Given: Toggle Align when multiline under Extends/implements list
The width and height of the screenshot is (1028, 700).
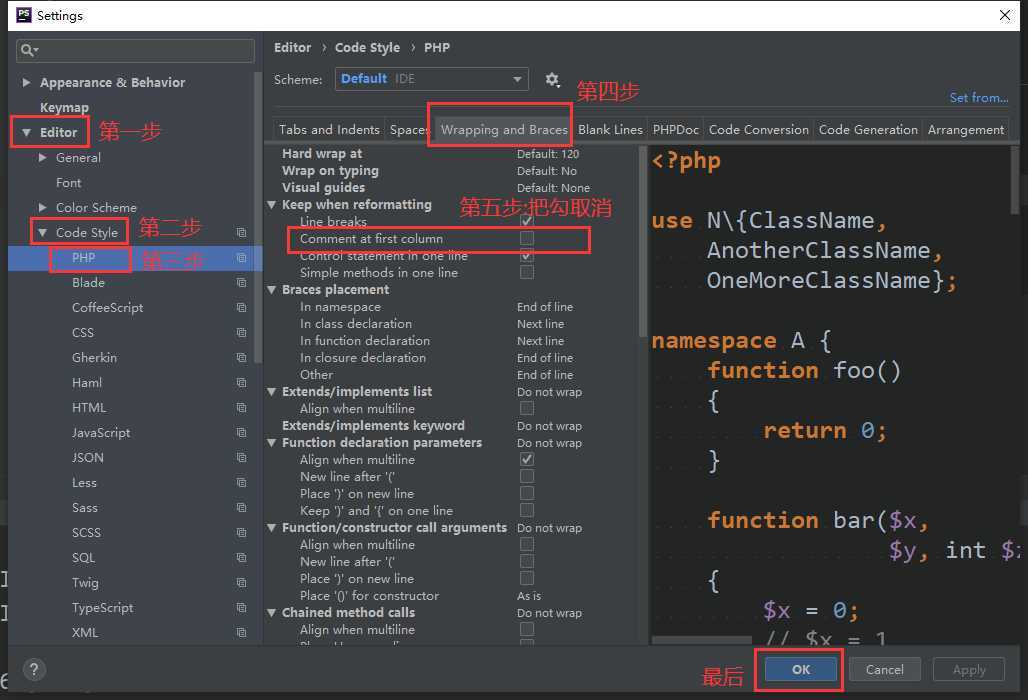Looking at the screenshot, I should (526, 408).
